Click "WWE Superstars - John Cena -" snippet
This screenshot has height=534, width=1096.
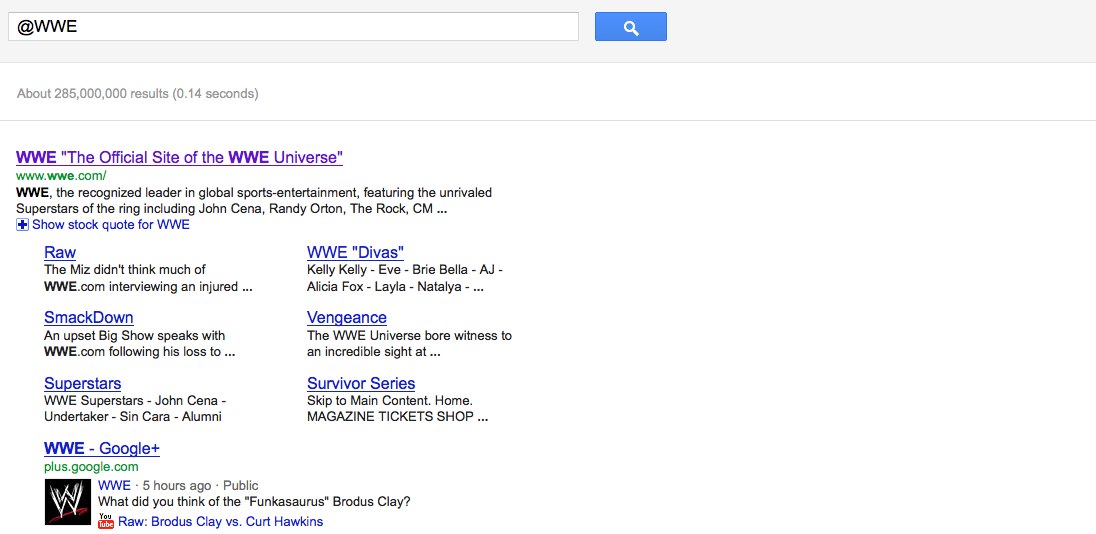(135, 401)
